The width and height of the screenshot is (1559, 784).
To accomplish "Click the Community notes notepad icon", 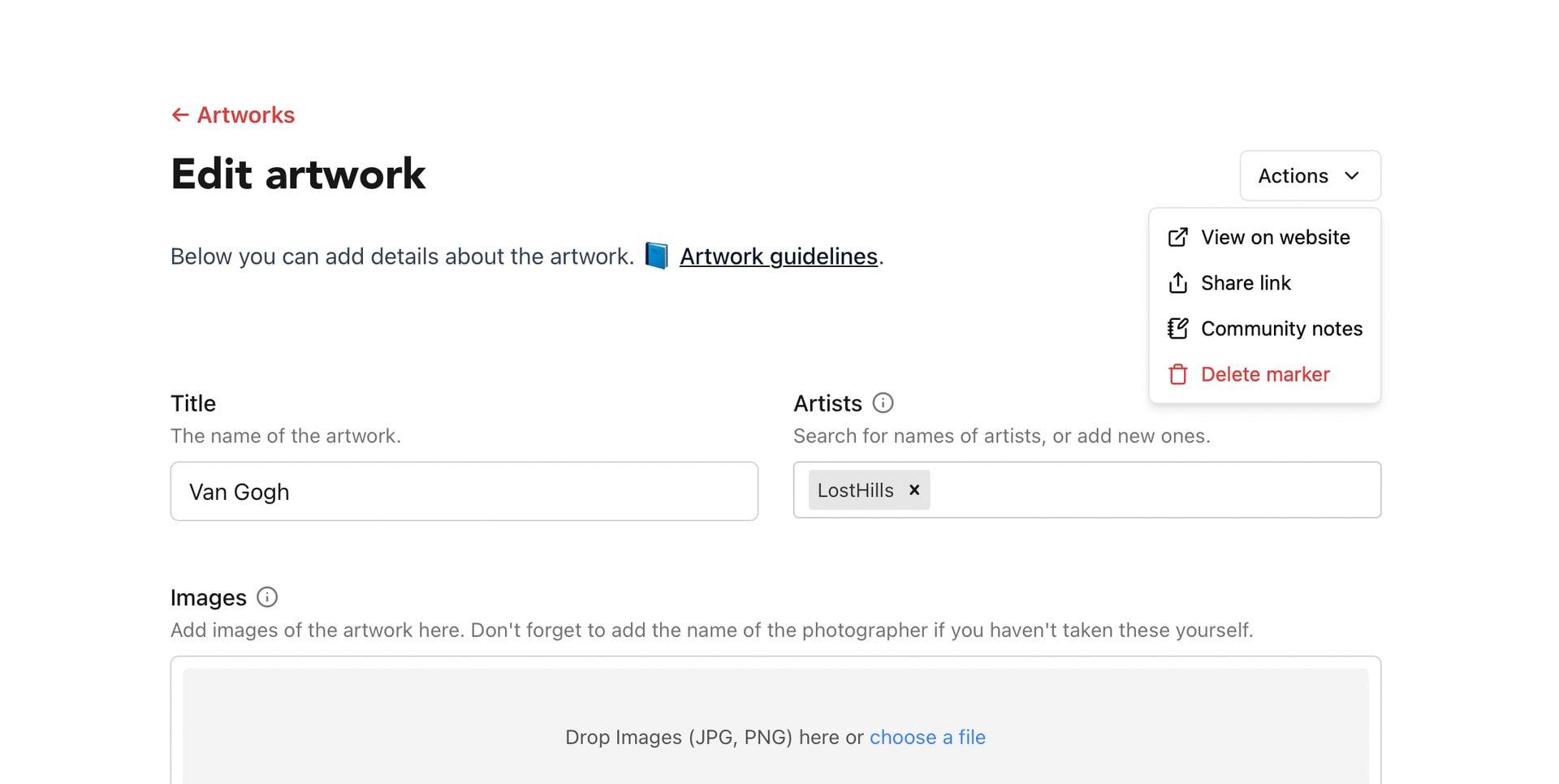I will [x=1177, y=329].
